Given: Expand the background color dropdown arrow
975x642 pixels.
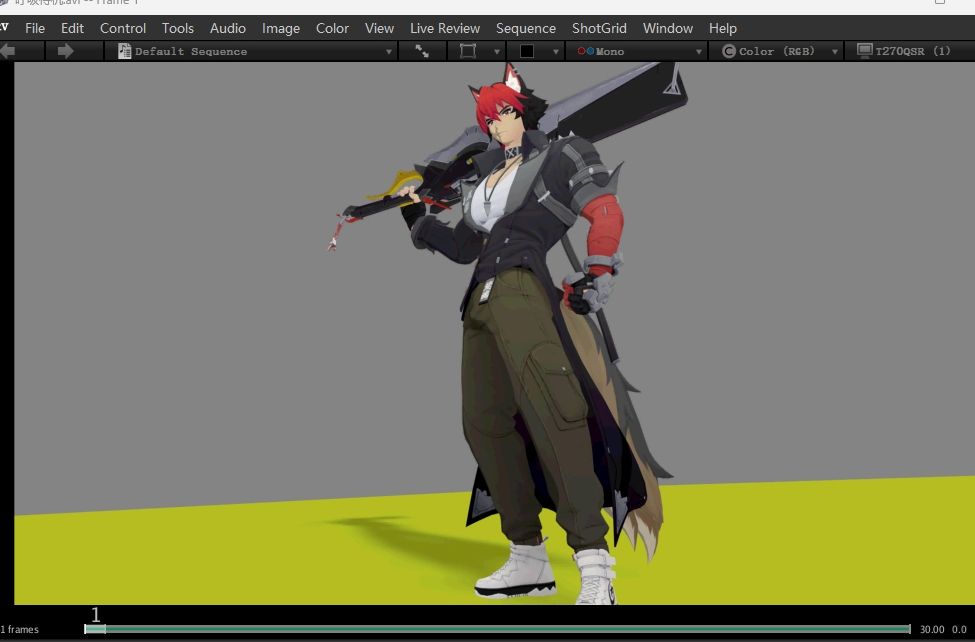Looking at the screenshot, I should pyautogui.click(x=556, y=52).
